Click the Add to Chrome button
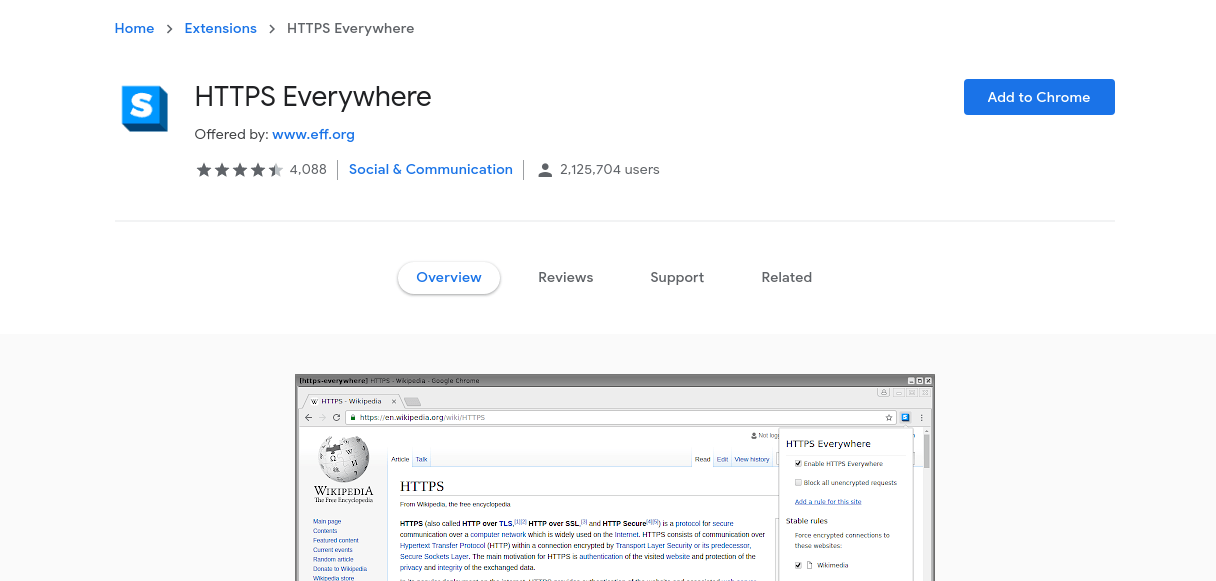1216x581 pixels. pos(1039,97)
